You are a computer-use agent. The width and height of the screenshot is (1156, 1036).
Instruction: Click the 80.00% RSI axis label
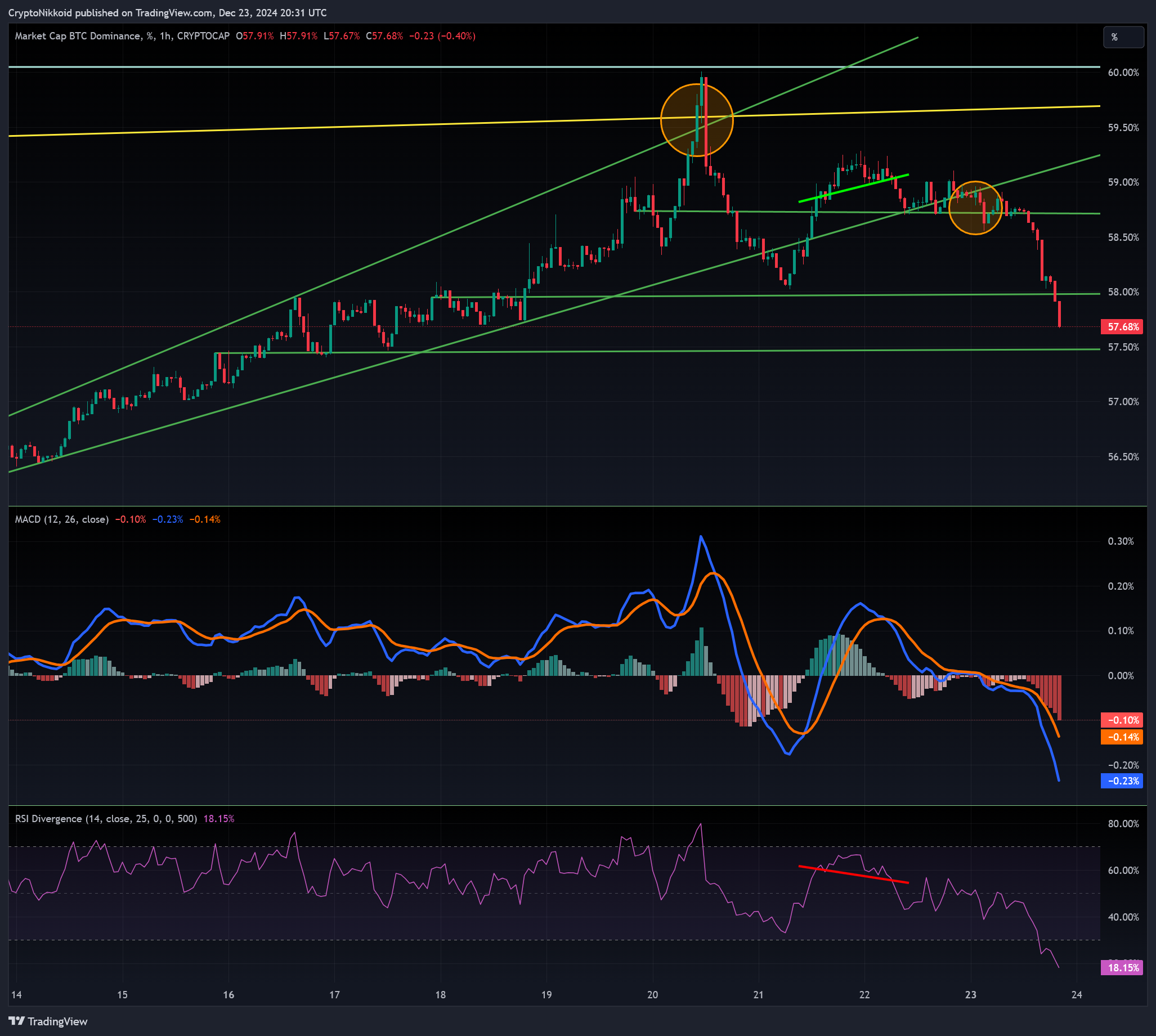tap(1123, 824)
